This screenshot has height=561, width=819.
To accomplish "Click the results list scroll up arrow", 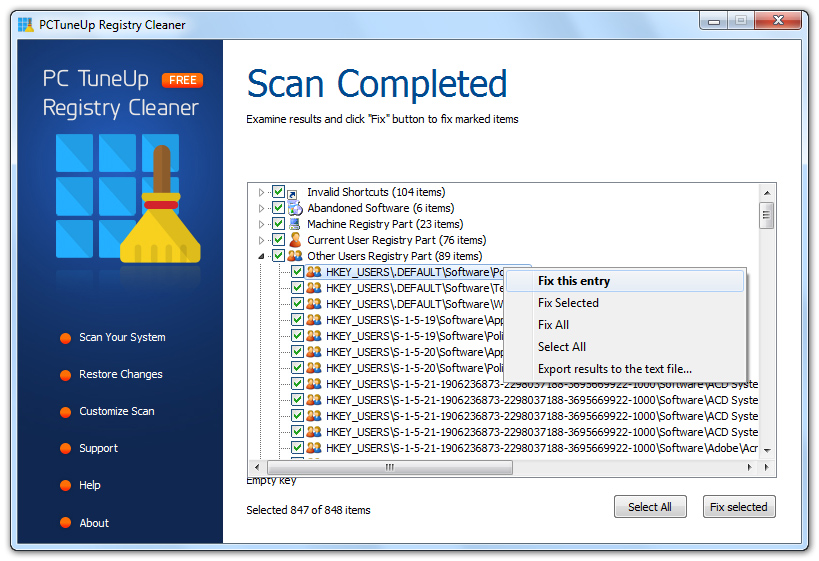I will click(x=767, y=193).
